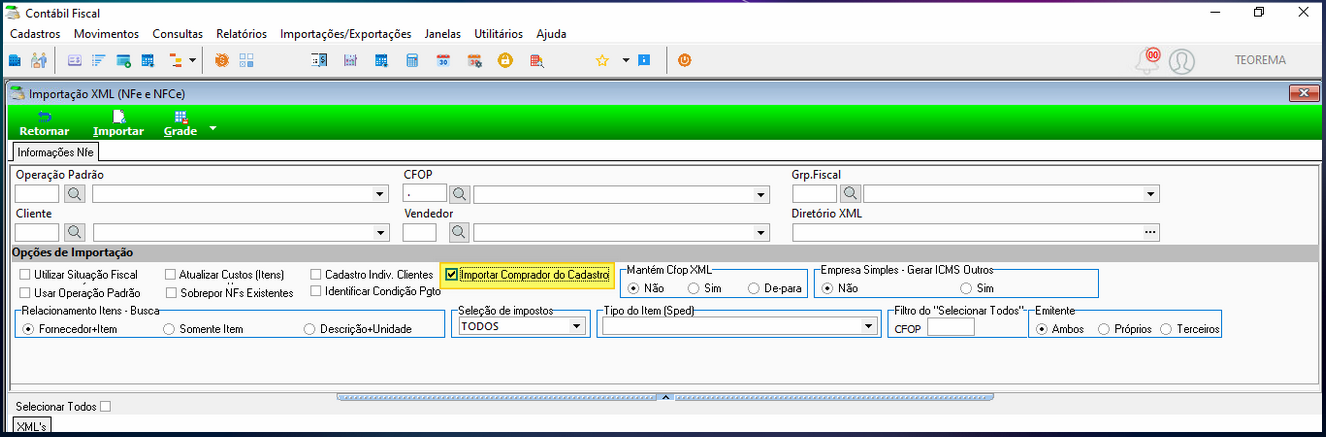Expand the Operação Padrão combo box
Screen dimensions: 1326x437
point(380,194)
